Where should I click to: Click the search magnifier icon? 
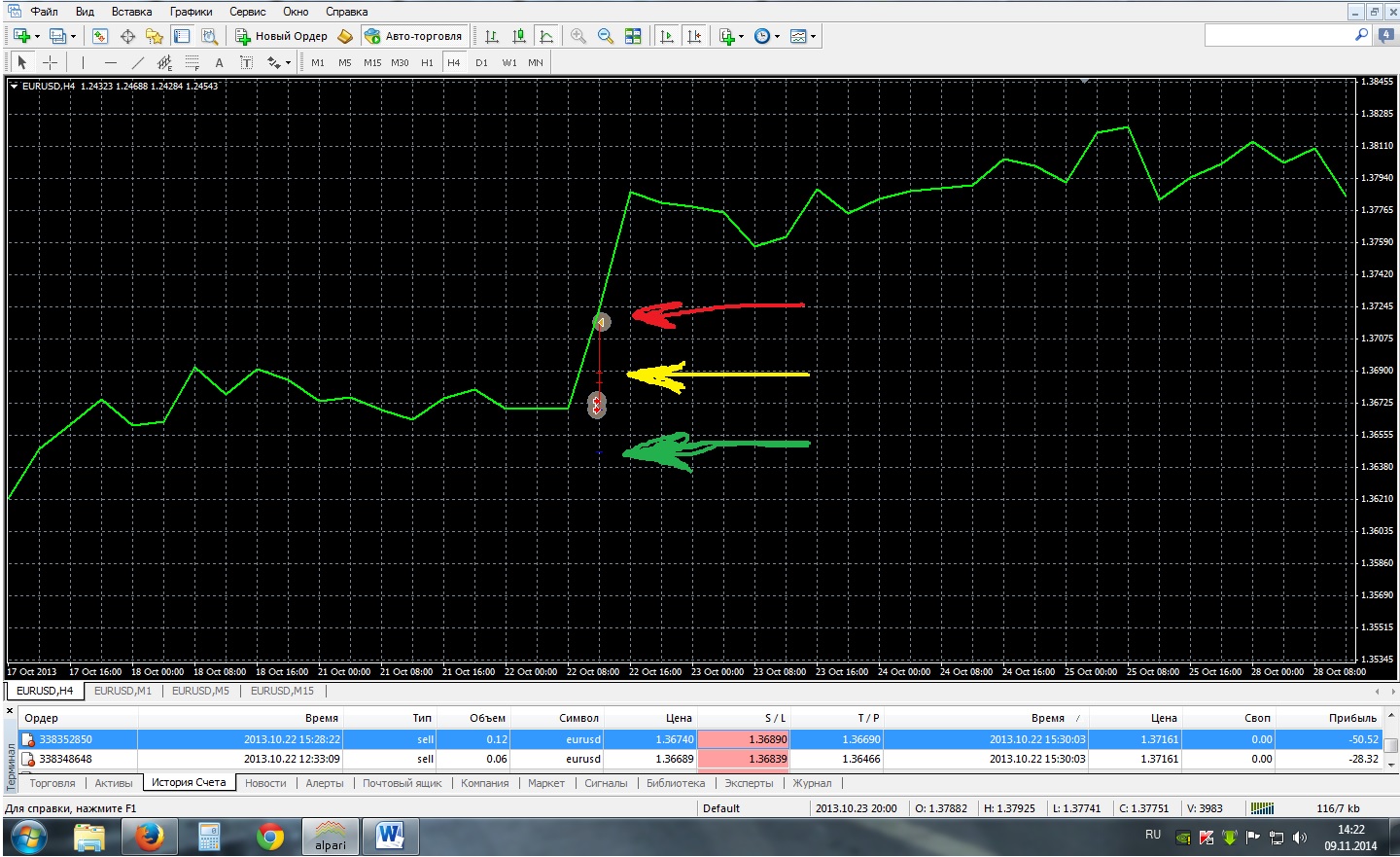tap(1362, 35)
